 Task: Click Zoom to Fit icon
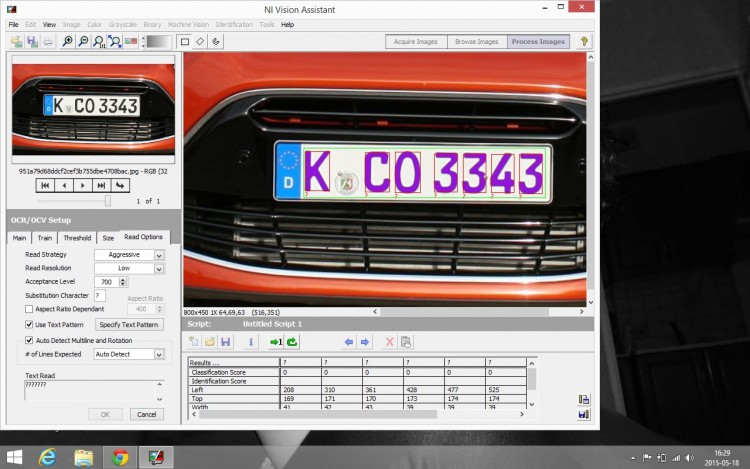pyautogui.click(x=114, y=42)
